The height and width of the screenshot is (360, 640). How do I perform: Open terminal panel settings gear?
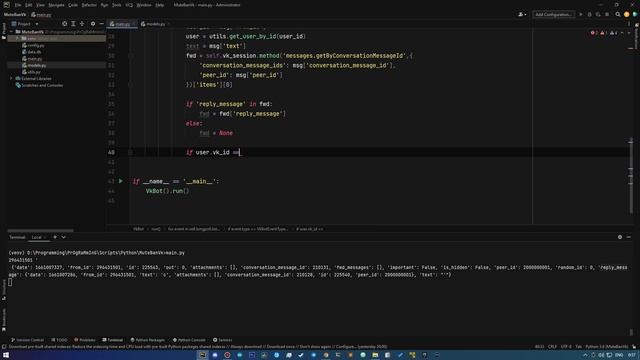click(x=620, y=237)
